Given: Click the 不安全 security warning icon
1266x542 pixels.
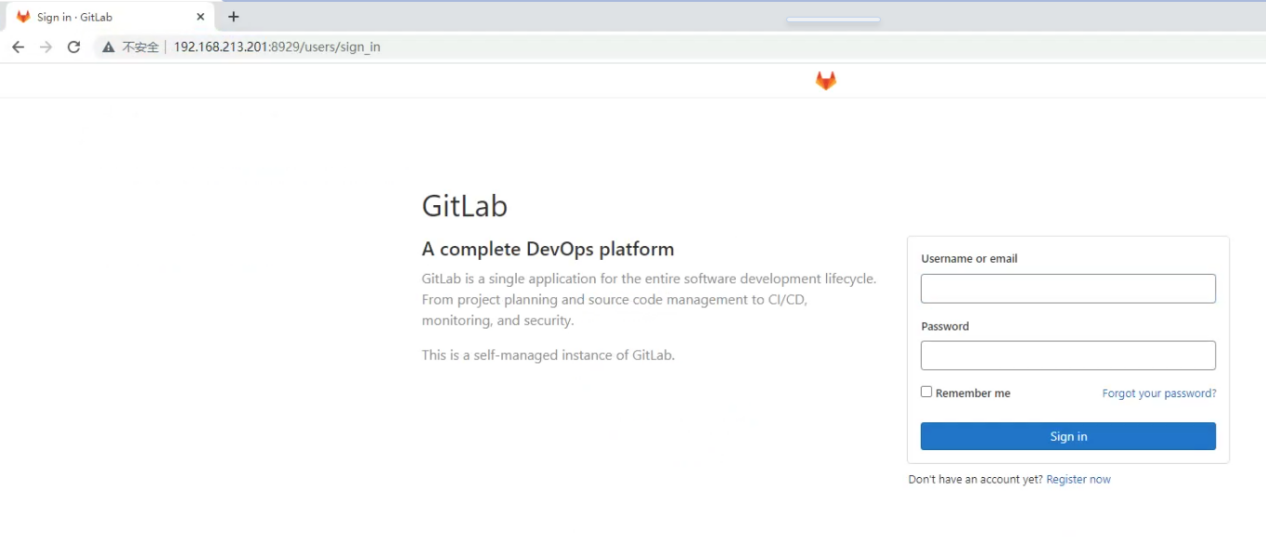Looking at the screenshot, I should tap(109, 47).
